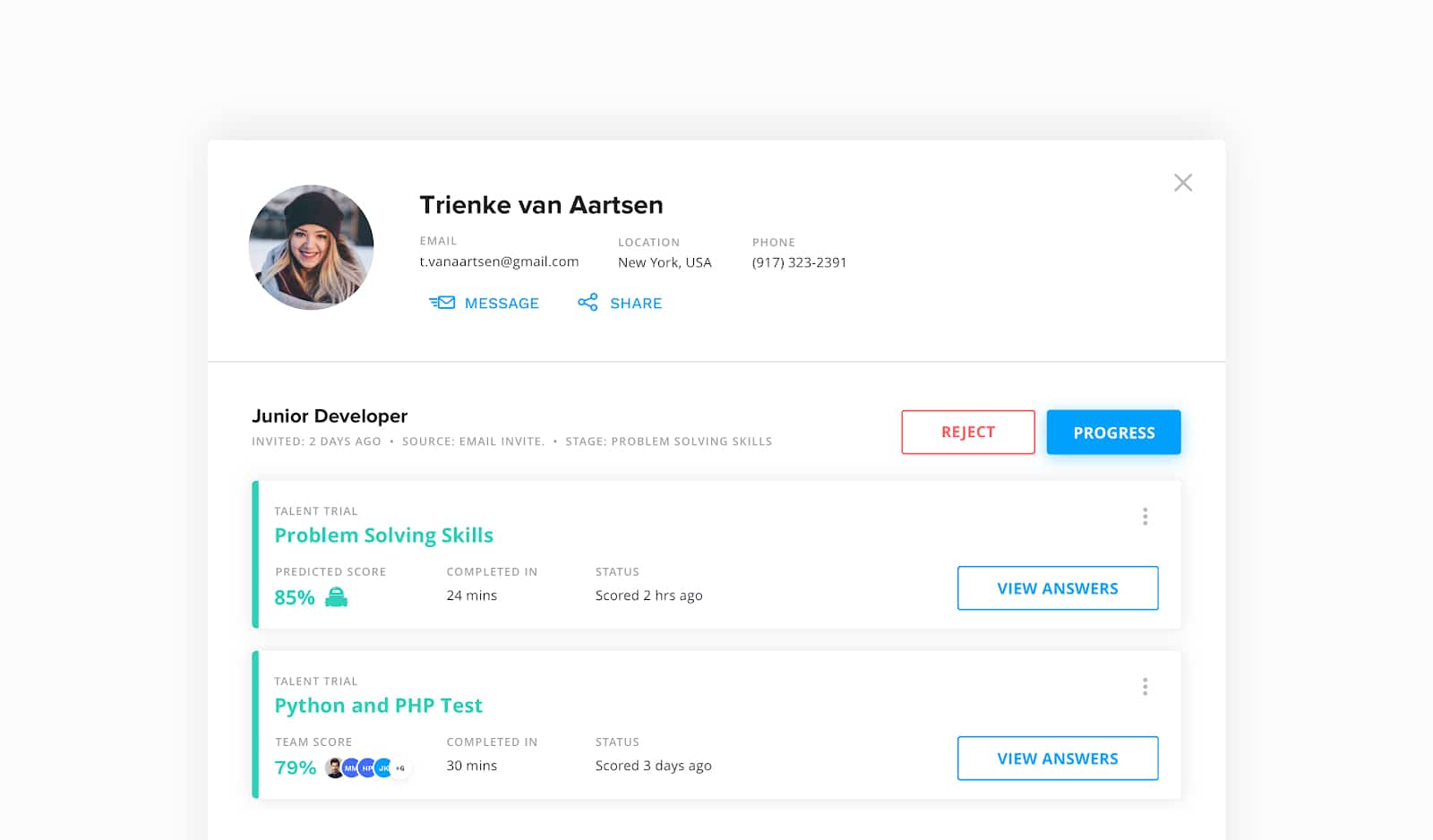Open the Problem Solving Skills card options menu
1433x840 pixels.
click(x=1145, y=517)
